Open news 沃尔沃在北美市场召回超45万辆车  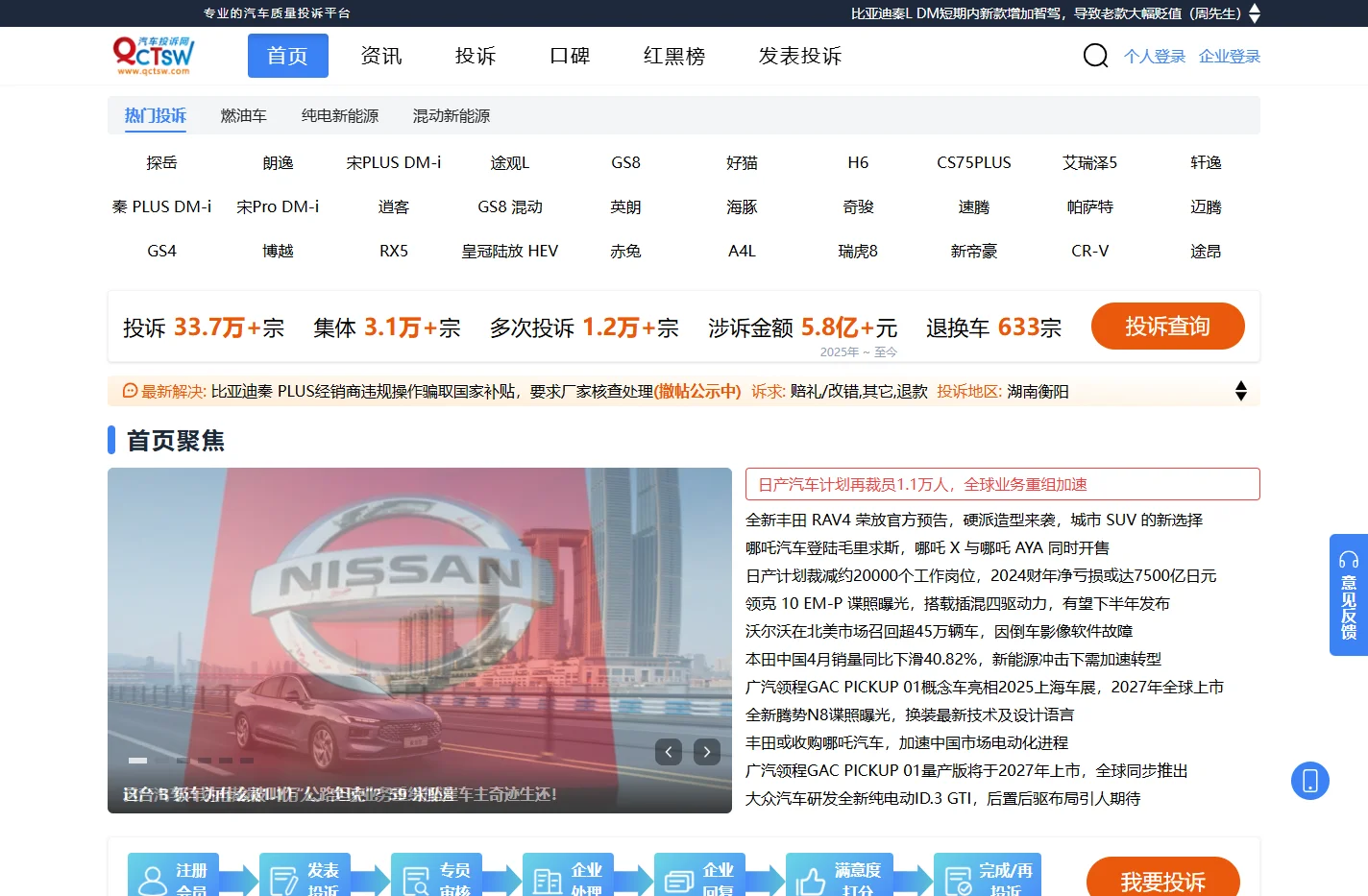[x=940, y=631]
